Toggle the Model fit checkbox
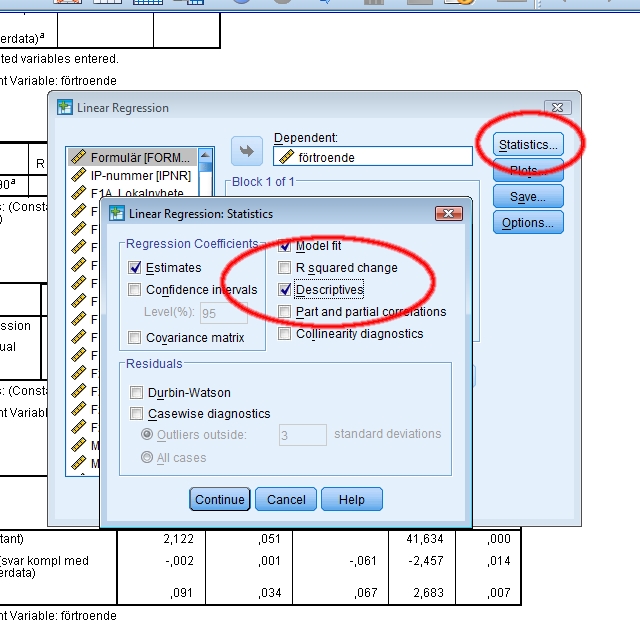The height and width of the screenshot is (640, 640). 285,246
